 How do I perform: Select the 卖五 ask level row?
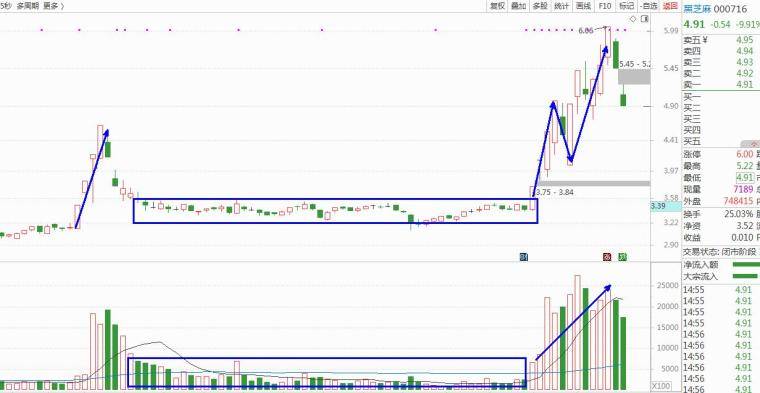(721, 40)
